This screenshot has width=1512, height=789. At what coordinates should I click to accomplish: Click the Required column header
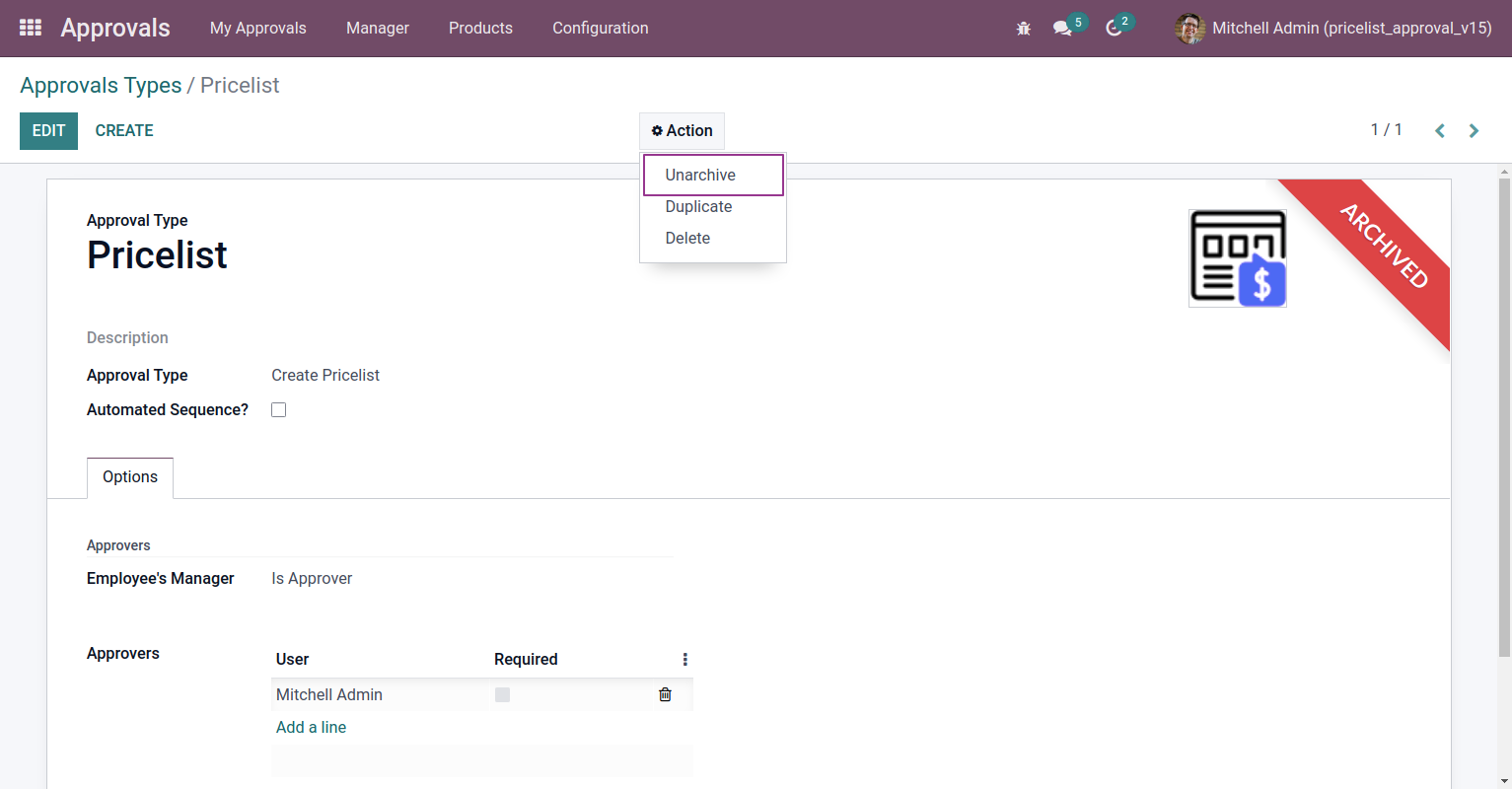pyautogui.click(x=526, y=659)
